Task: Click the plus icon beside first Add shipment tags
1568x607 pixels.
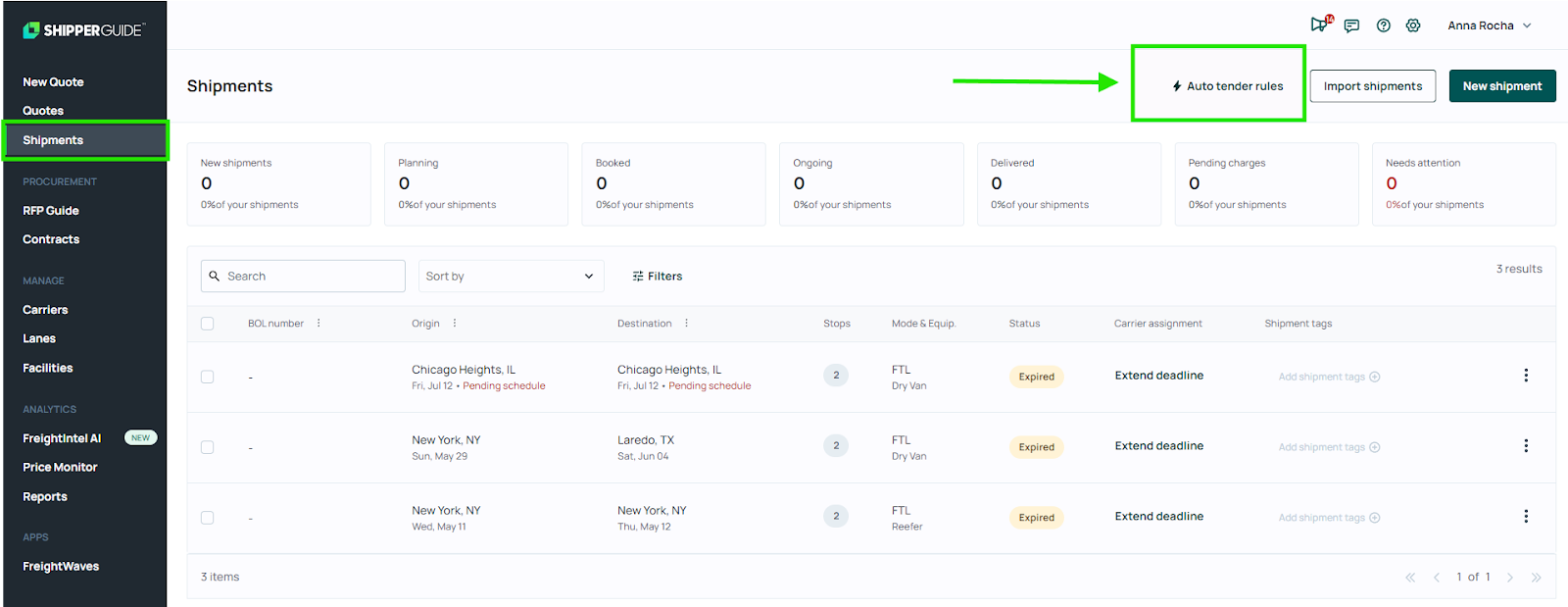Action: point(1375,377)
